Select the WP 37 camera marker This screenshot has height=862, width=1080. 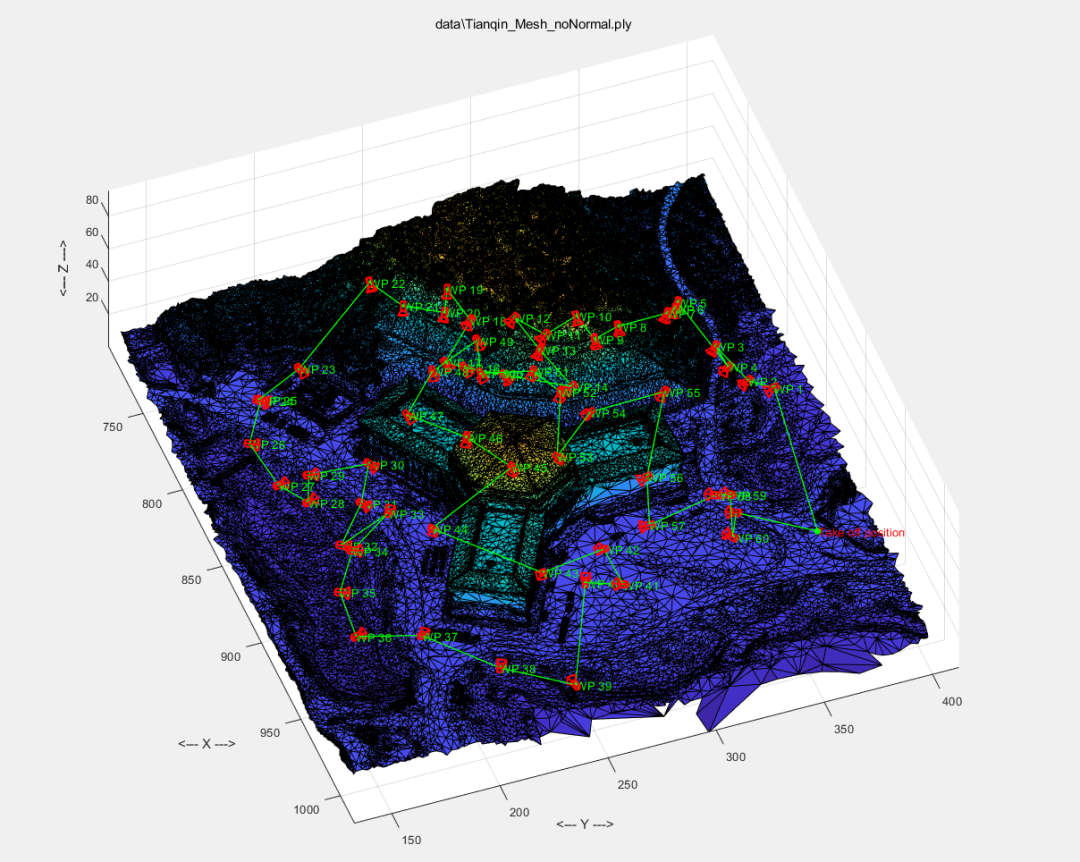(x=424, y=634)
